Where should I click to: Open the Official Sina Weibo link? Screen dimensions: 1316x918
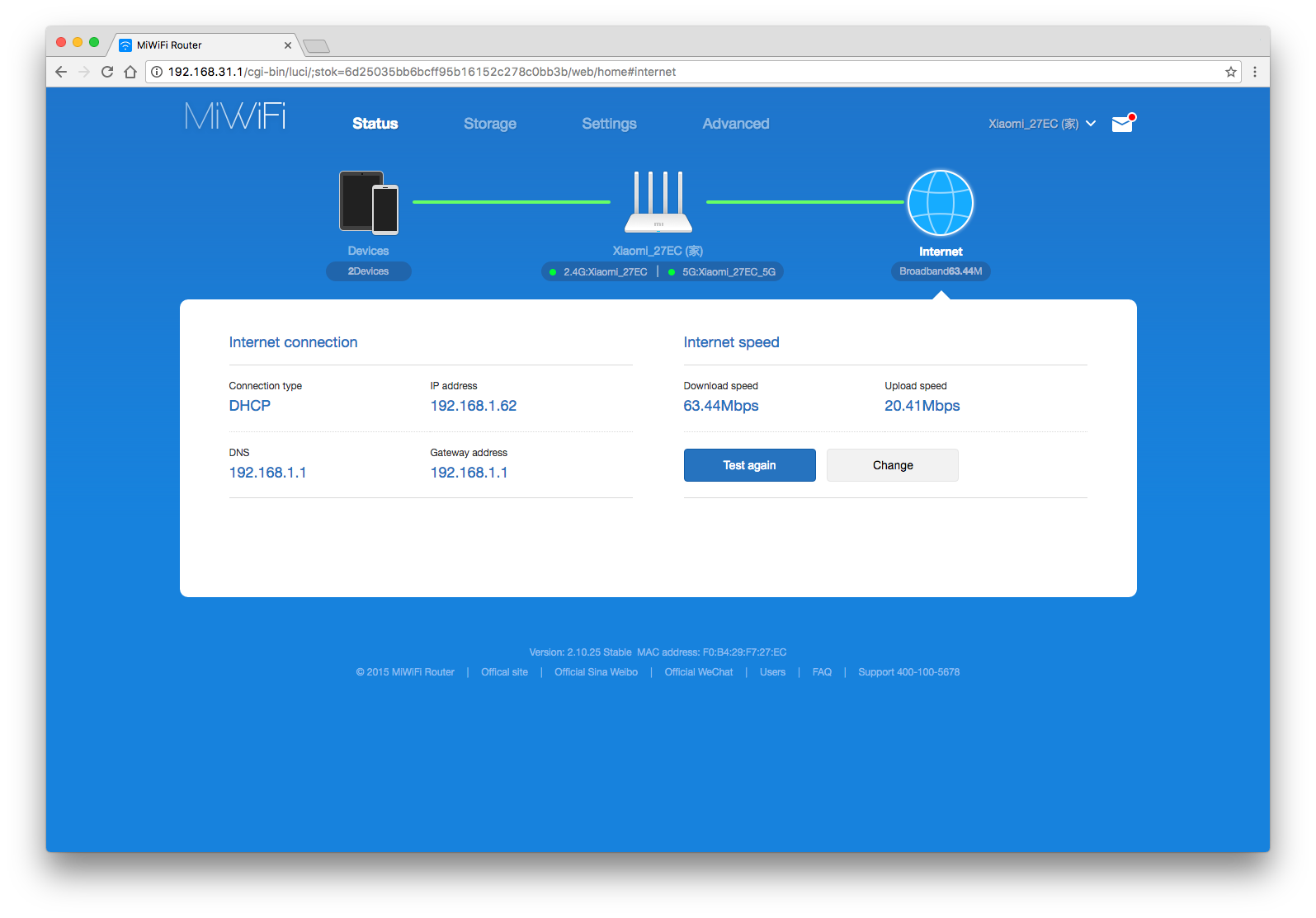[597, 672]
